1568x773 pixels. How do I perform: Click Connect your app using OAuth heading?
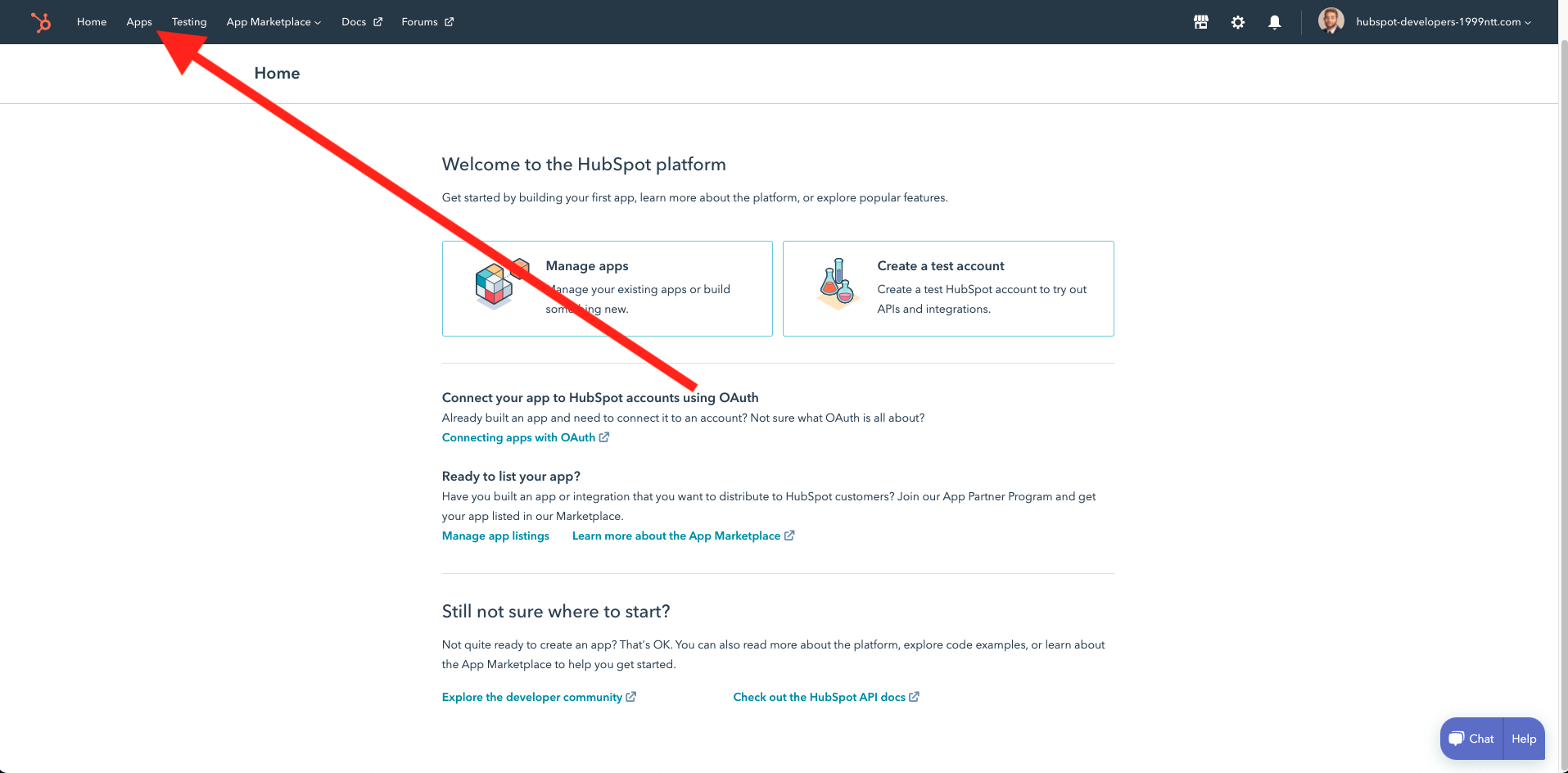tap(600, 397)
